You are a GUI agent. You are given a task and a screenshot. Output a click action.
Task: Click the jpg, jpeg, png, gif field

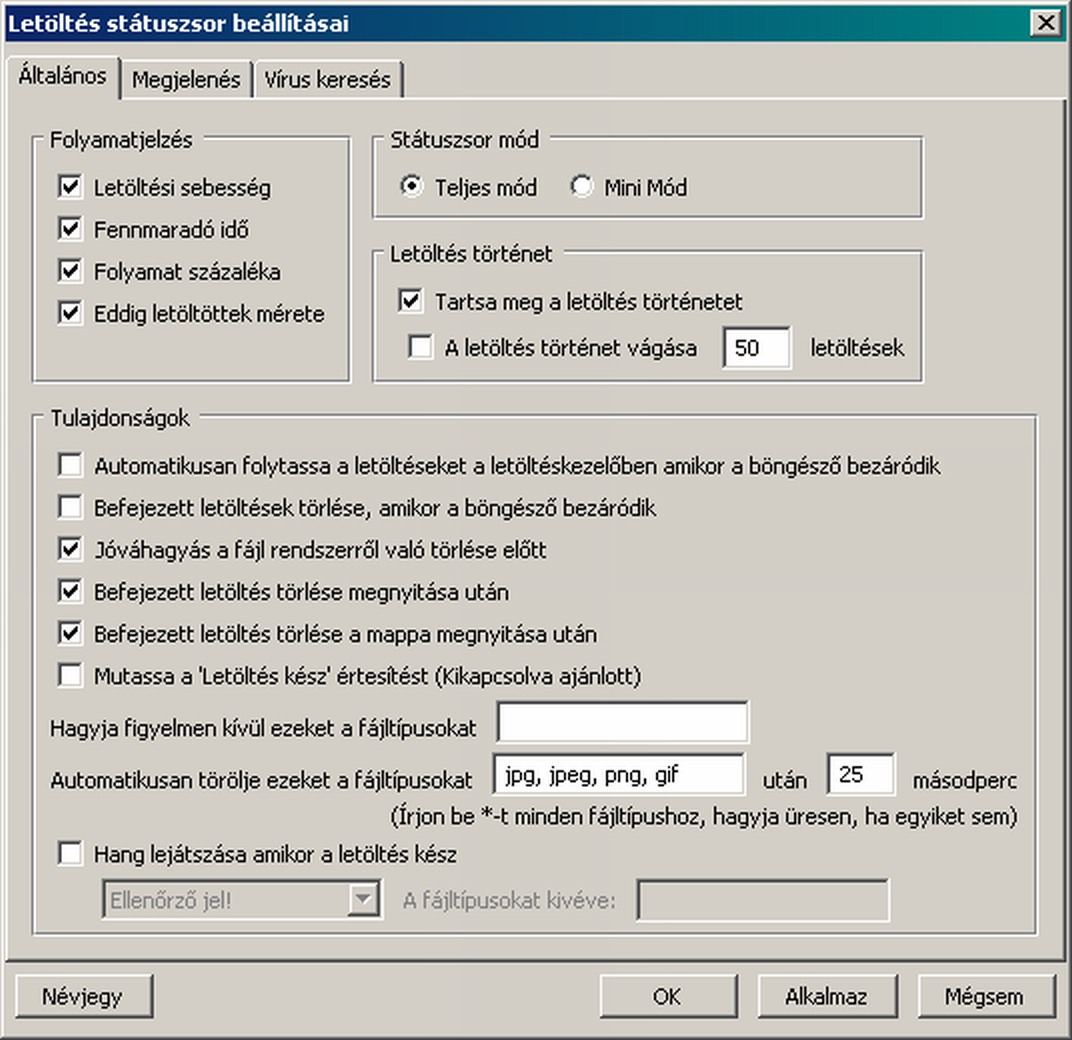pos(619,774)
